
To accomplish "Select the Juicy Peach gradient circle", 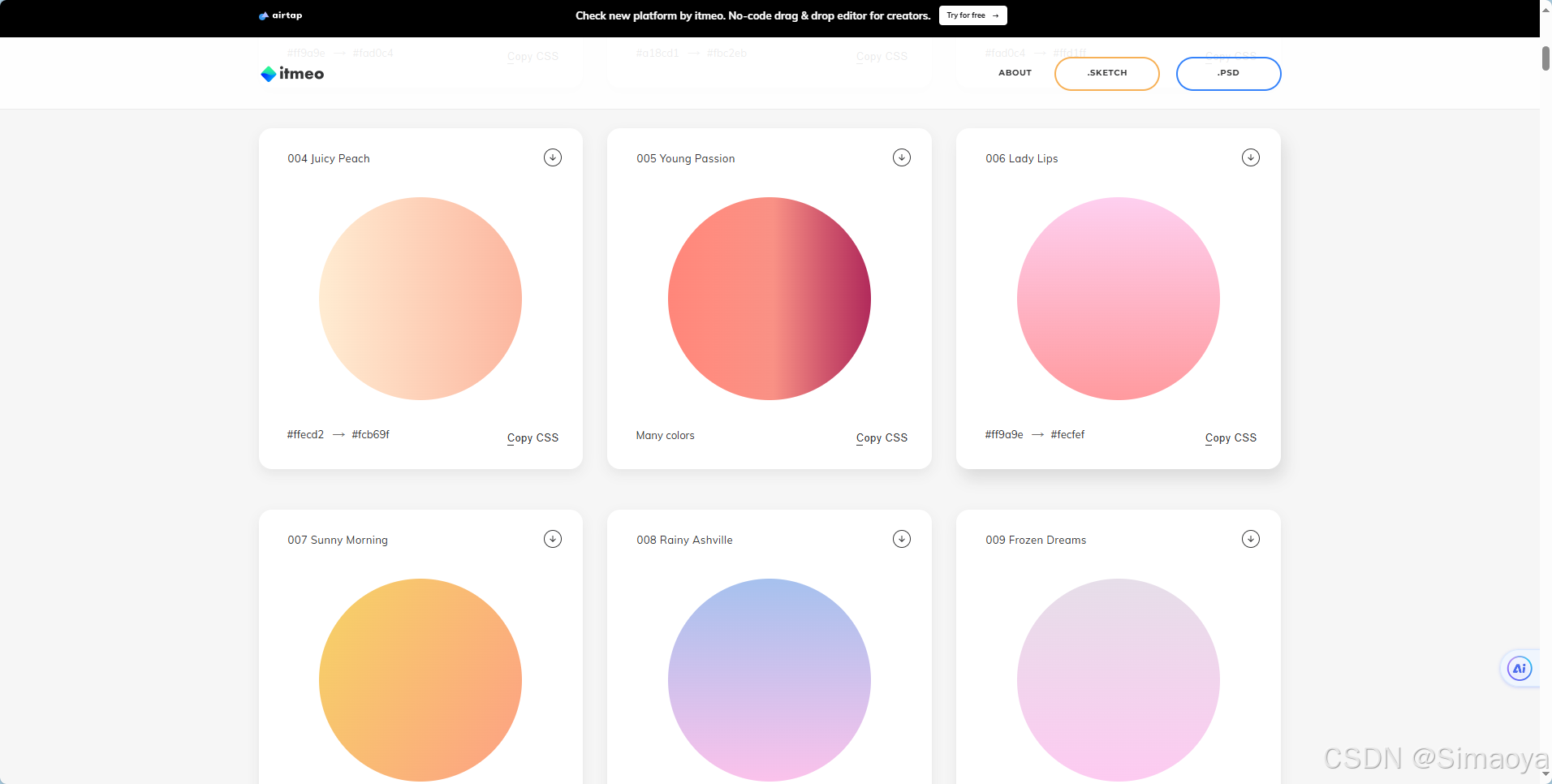I will pyautogui.click(x=420, y=299).
